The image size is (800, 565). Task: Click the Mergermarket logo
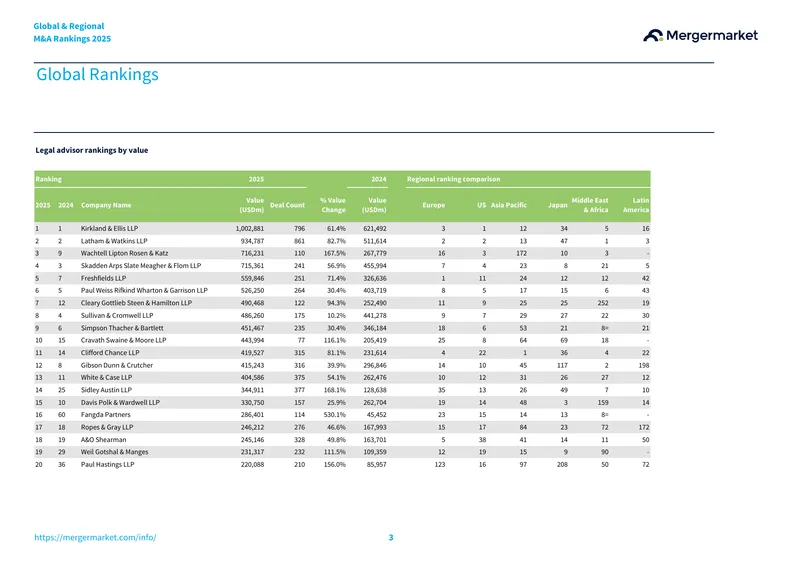[700, 35]
